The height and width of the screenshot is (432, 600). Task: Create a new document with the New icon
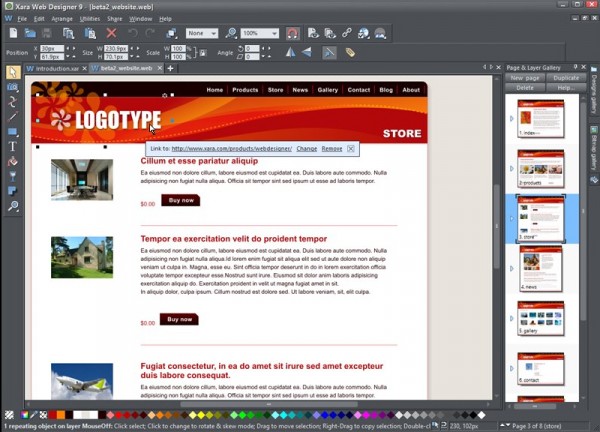click(13, 33)
